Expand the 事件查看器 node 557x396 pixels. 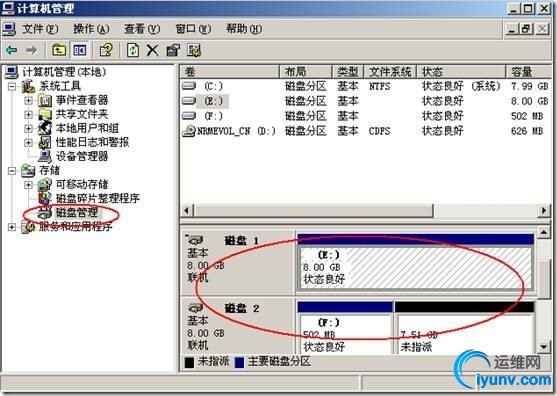[28, 101]
